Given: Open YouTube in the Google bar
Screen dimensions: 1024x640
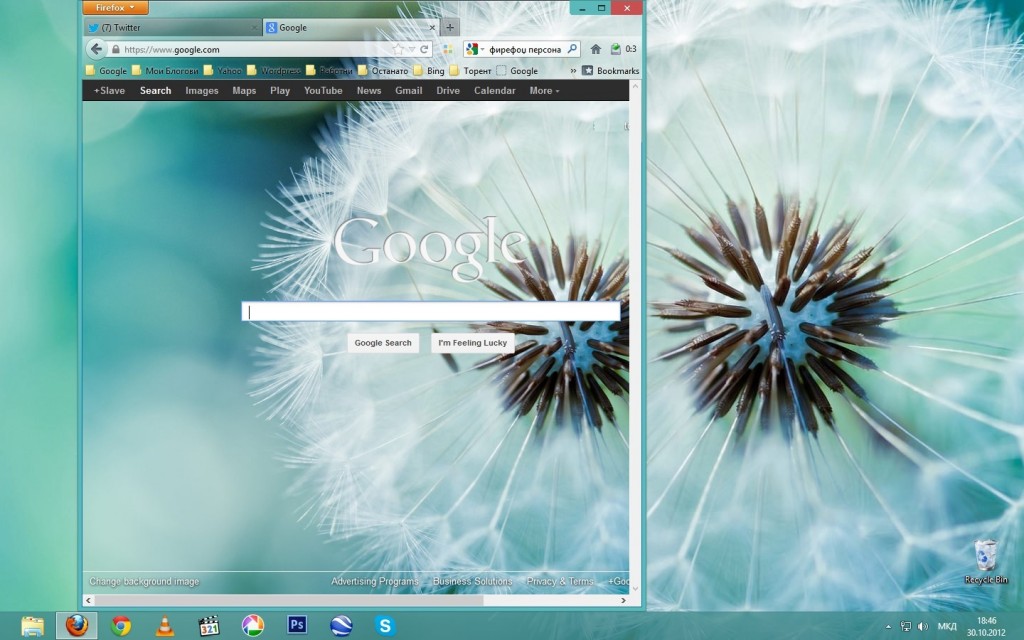Looking at the screenshot, I should [323, 91].
